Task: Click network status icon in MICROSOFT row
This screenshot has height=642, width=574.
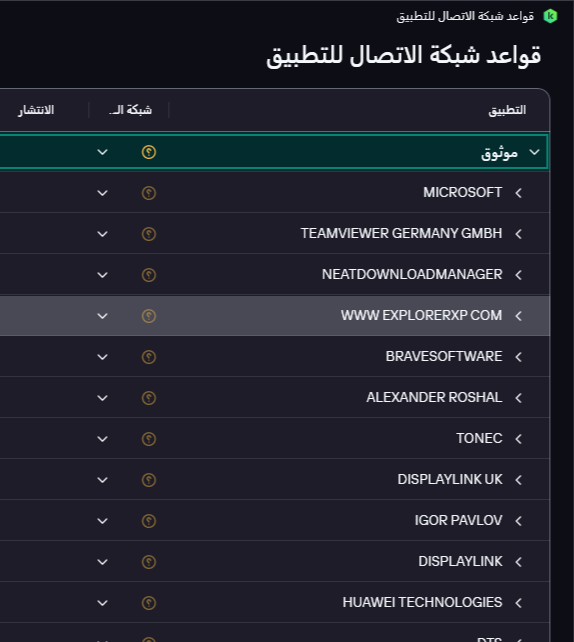Action: point(149,193)
